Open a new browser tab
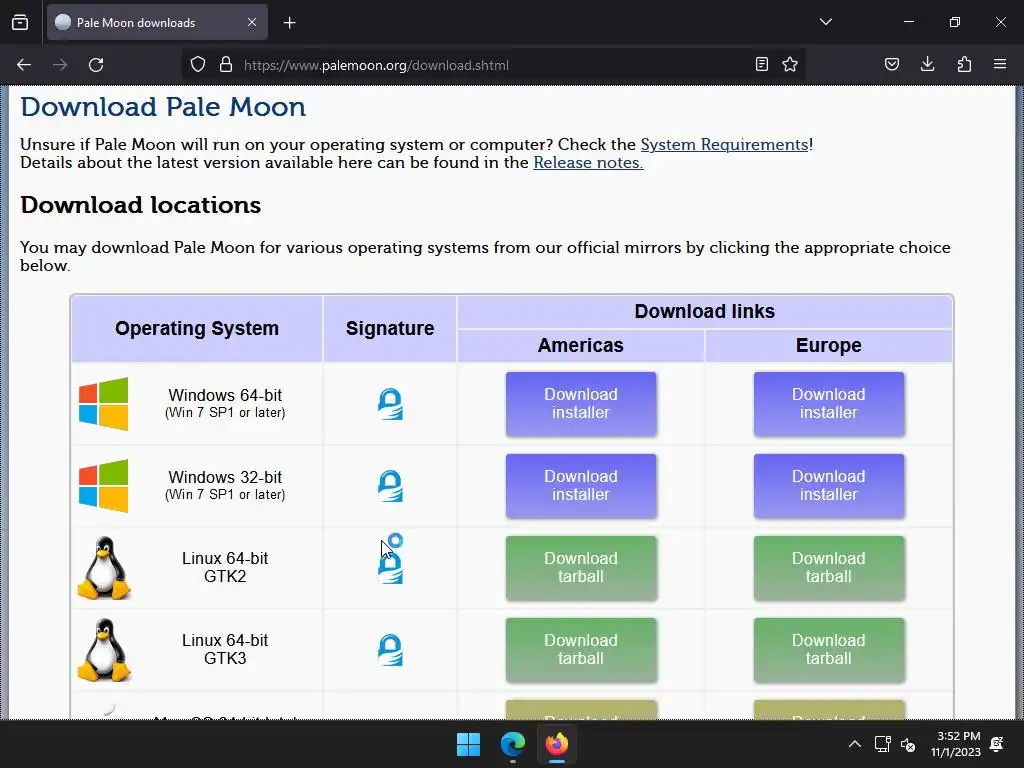The height and width of the screenshot is (768, 1024). click(289, 23)
